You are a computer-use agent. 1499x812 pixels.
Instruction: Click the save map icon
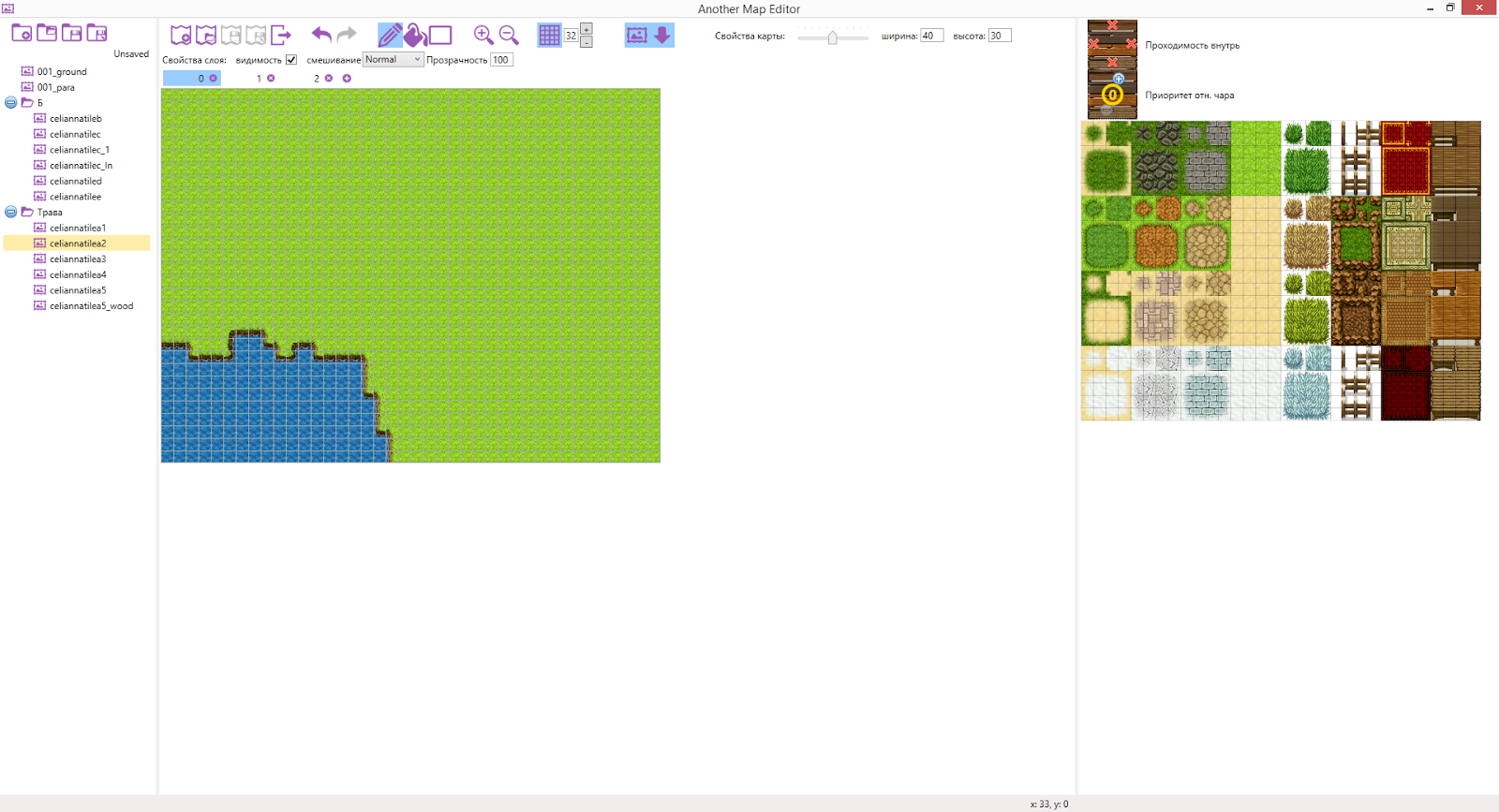pyautogui.click(x=230, y=36)
